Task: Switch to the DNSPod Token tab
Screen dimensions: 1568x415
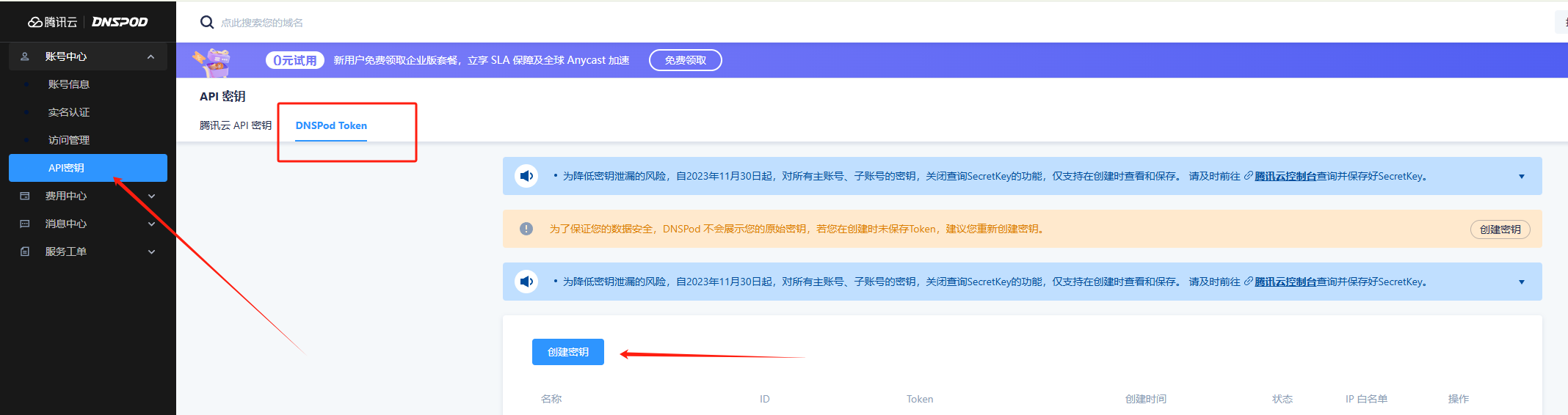Action: (331, 125)
